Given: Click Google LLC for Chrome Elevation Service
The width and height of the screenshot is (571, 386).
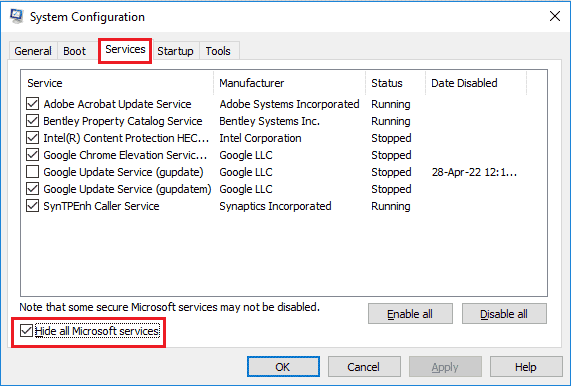Looking at the screenshot, I should (x=246, y=155).
